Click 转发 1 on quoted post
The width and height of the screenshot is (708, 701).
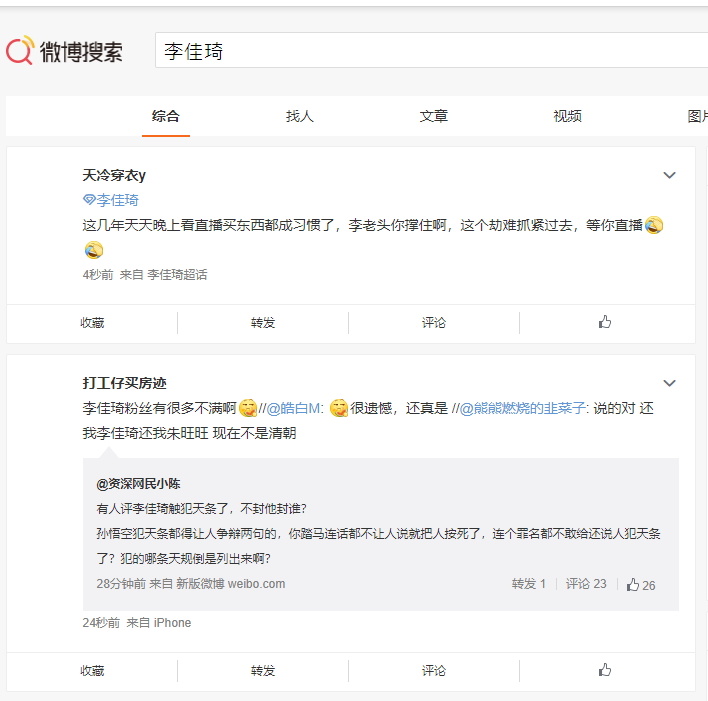[529, 584]
